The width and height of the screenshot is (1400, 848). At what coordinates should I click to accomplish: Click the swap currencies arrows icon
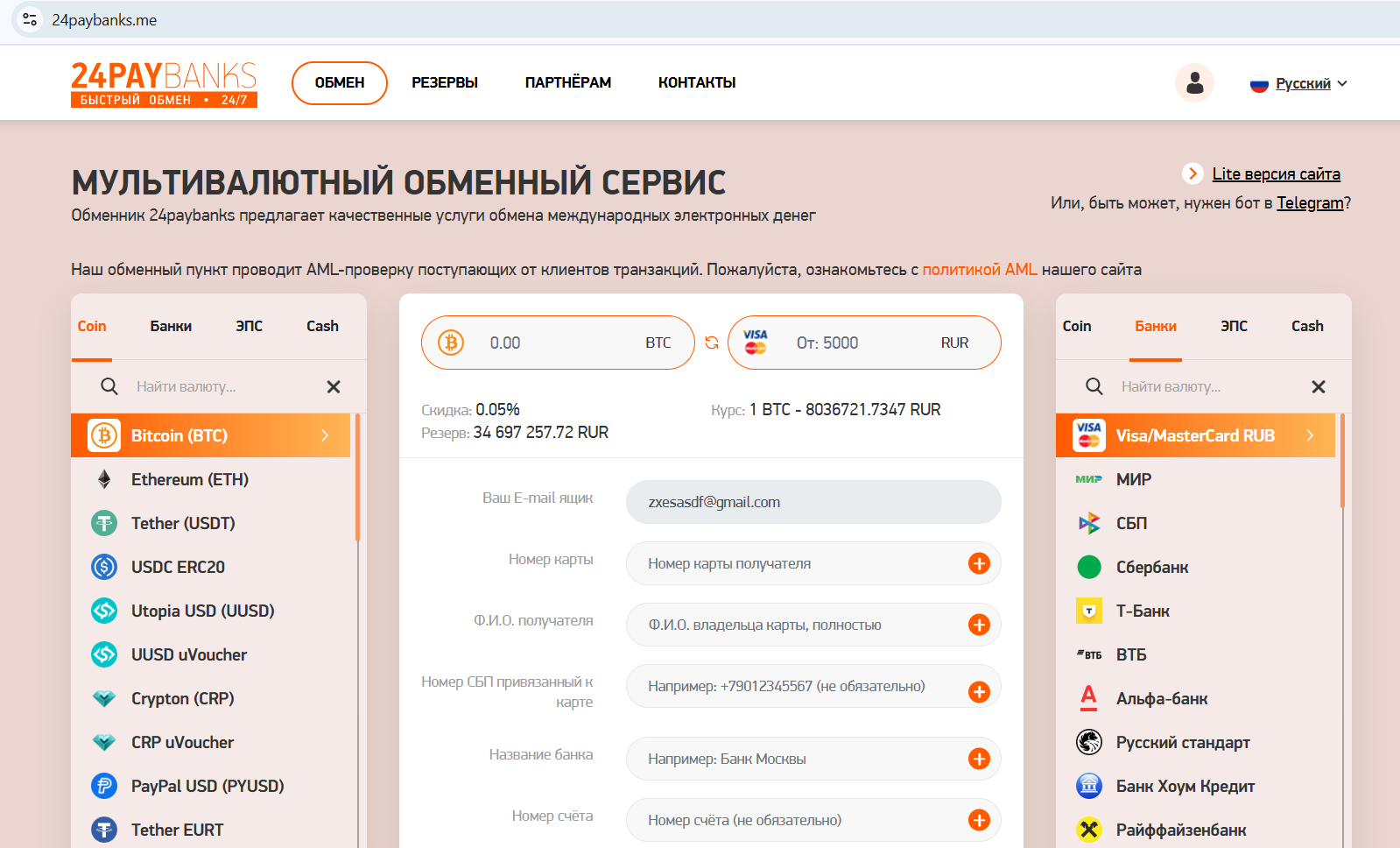712,343
